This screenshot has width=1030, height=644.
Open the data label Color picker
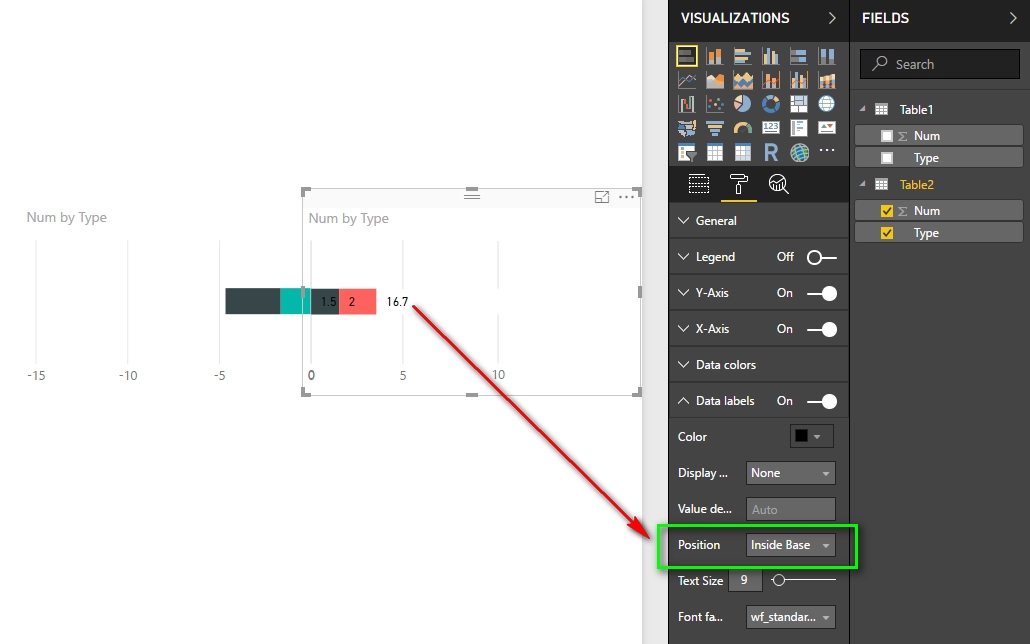811,436
